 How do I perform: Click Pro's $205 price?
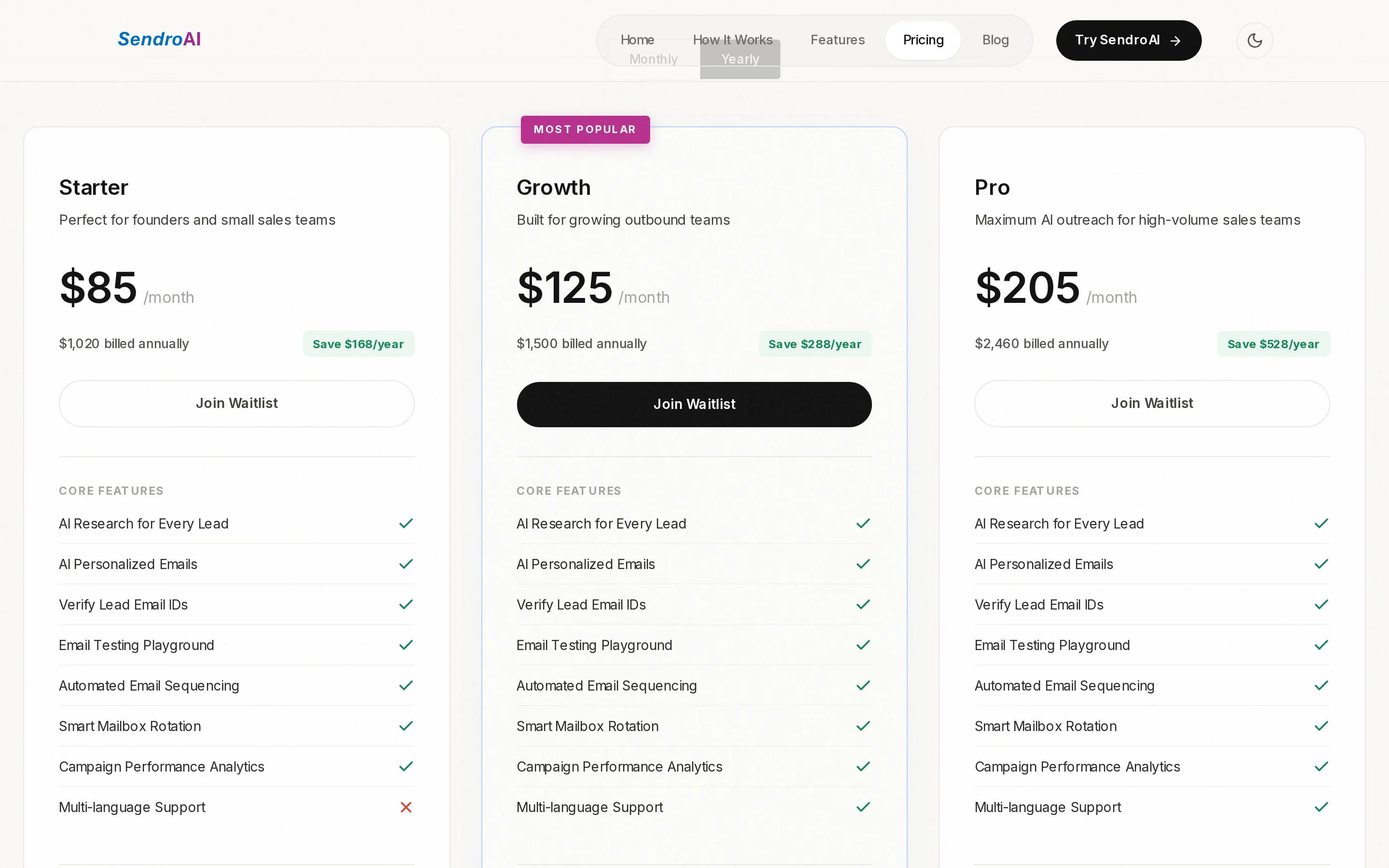click(1027, 287)
